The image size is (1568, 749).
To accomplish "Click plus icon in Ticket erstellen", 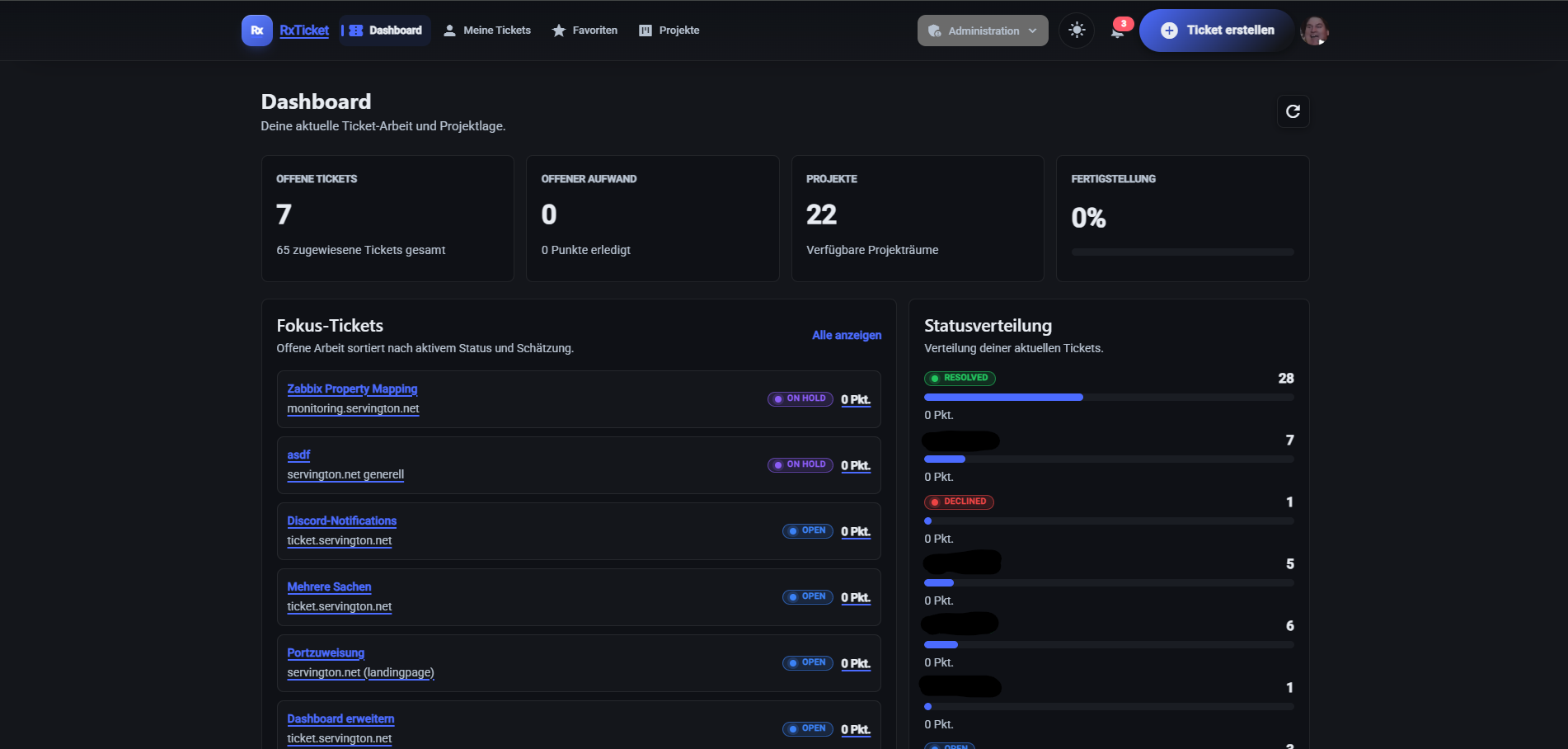I will coord(1169,31).
